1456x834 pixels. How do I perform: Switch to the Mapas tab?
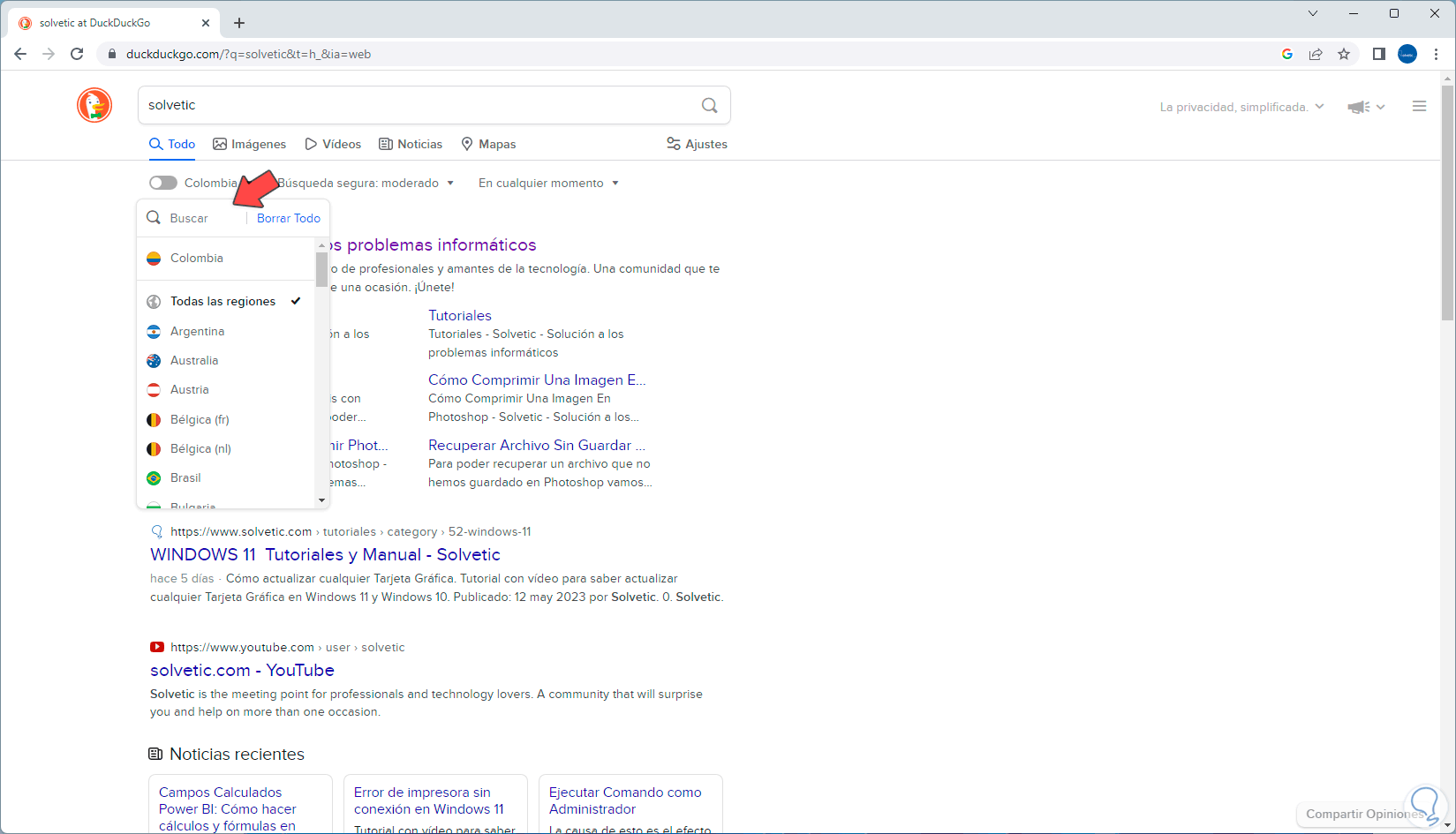(488, 144)
